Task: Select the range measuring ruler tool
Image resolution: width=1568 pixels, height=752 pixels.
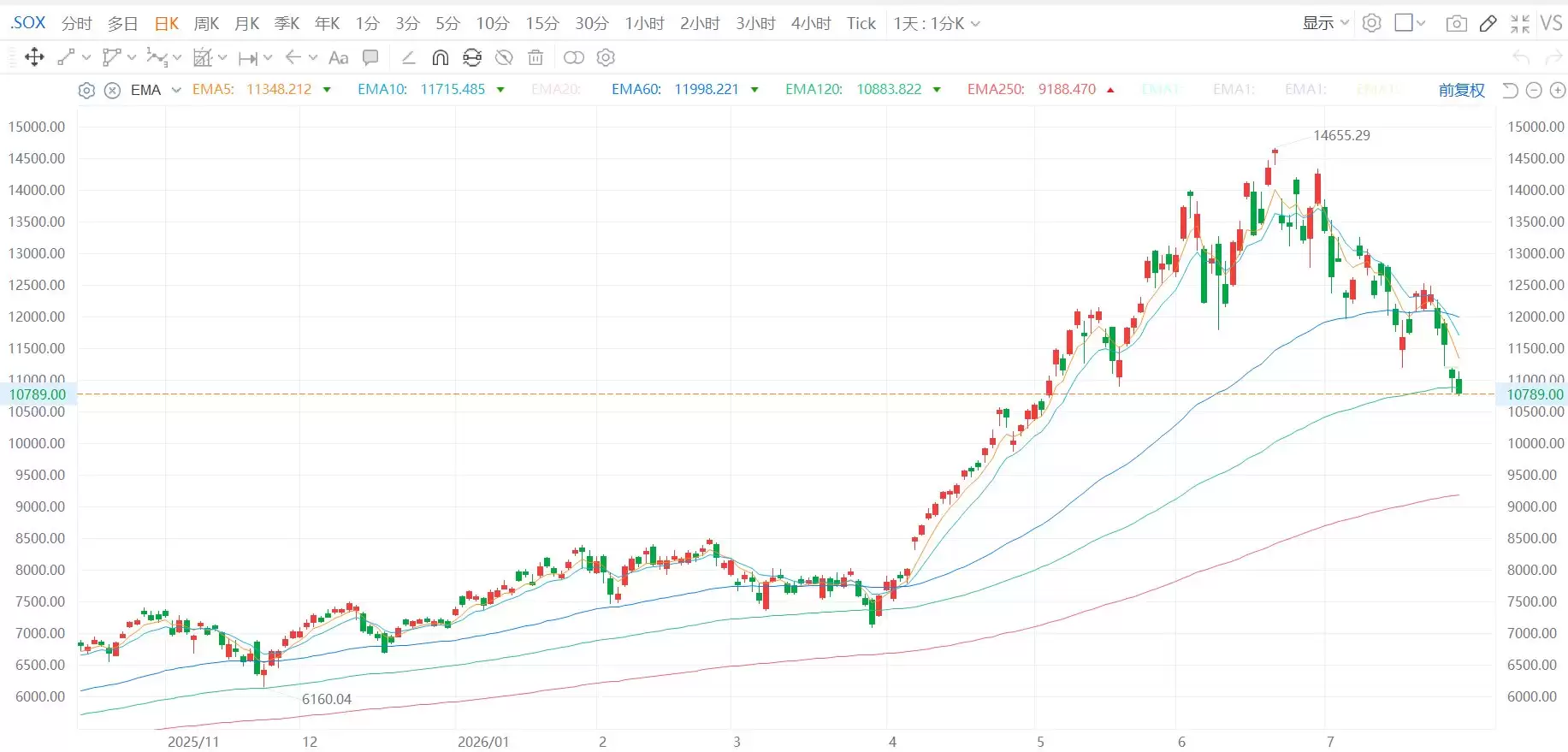Action: click(248, 58)
